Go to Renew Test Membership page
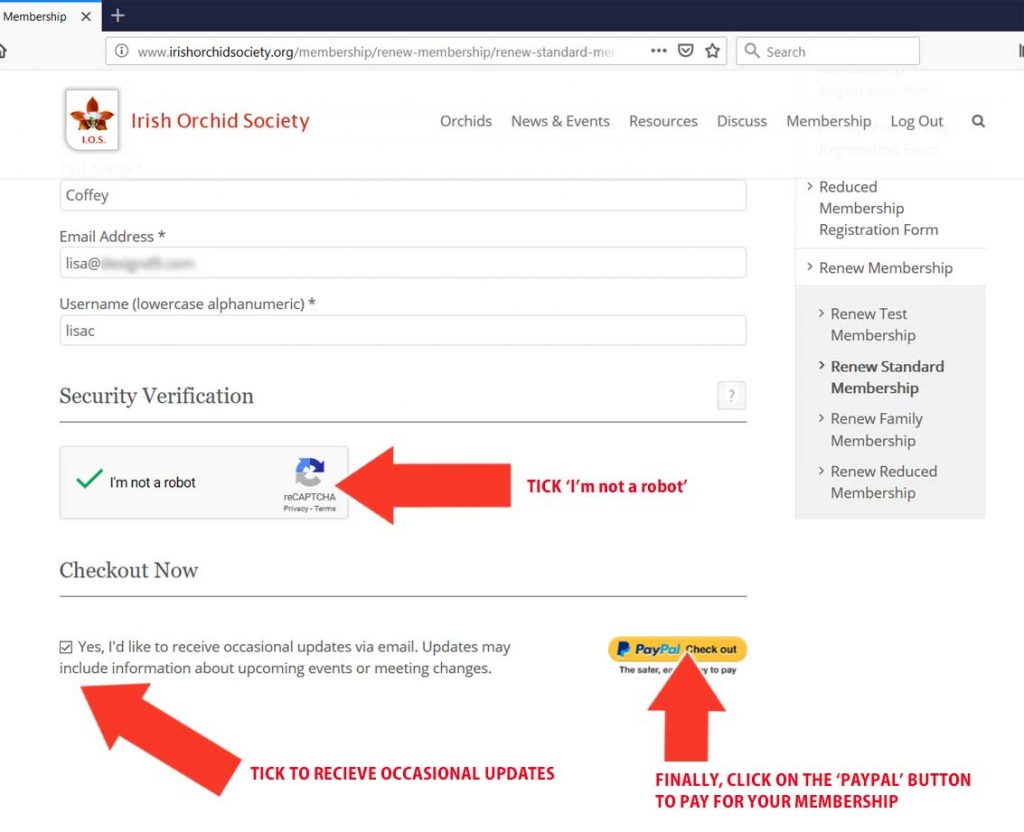Viewport: 1024px width, 832px height. coord(873,324)
